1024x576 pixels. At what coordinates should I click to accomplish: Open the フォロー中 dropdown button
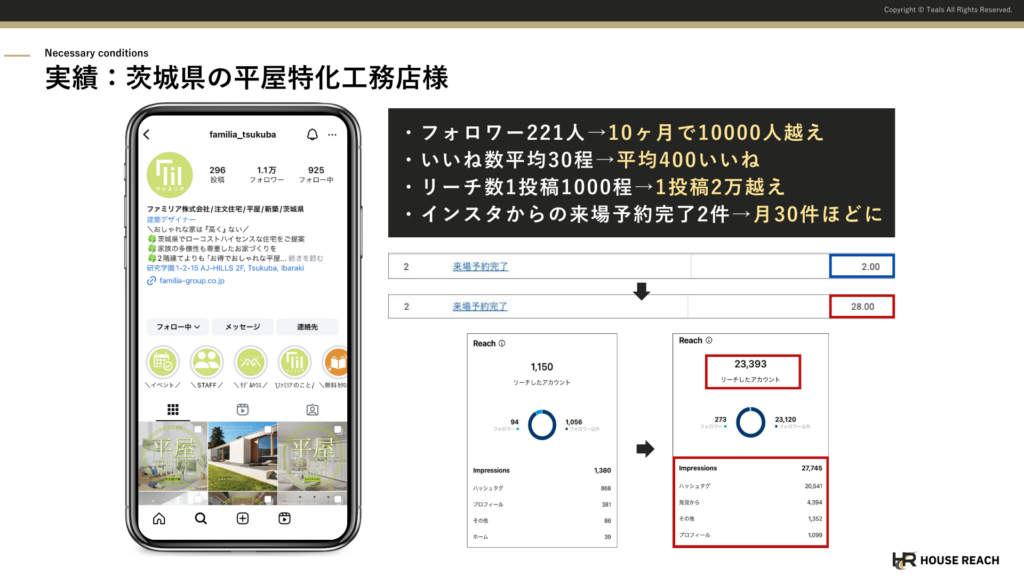coord(178,327)
